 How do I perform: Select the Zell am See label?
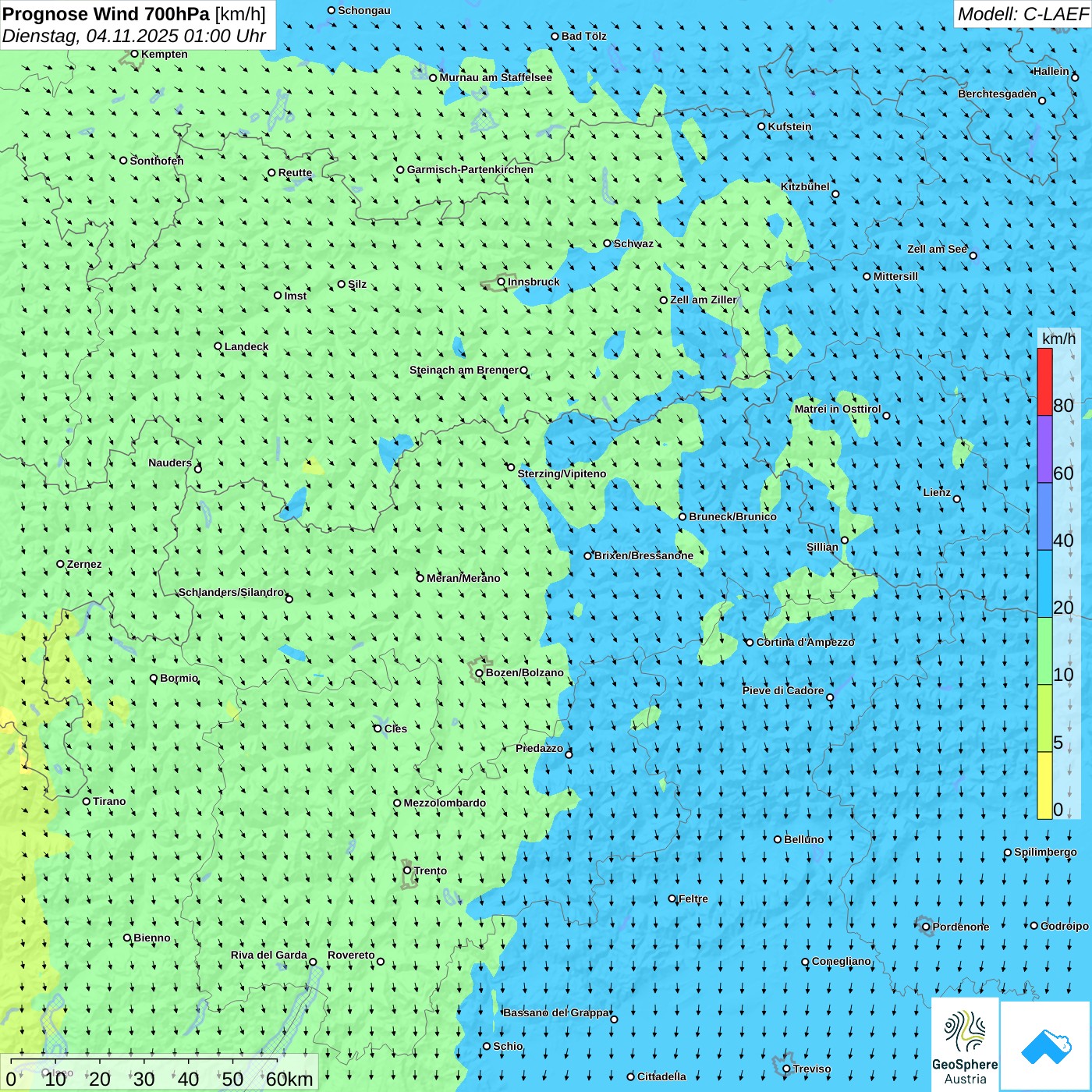pyautogui.click(x=937, y=249)
